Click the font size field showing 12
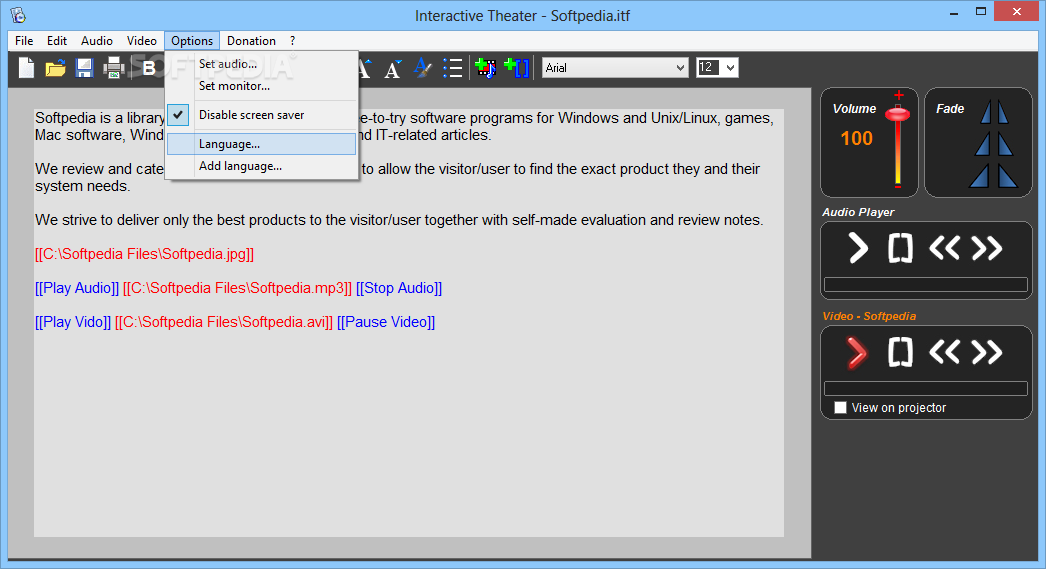Screen dimensions: 1046x569 point(709,67)
